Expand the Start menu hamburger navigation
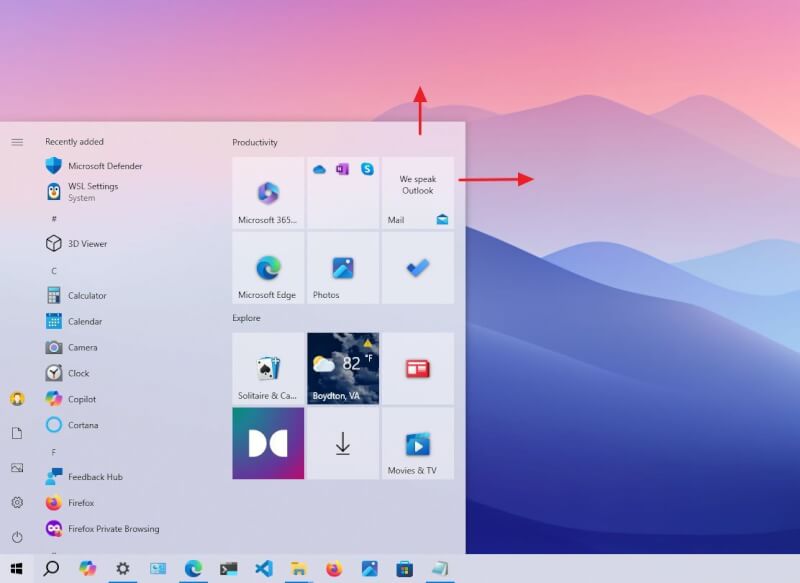Screen dimensions: 800x583 (17, 142)
